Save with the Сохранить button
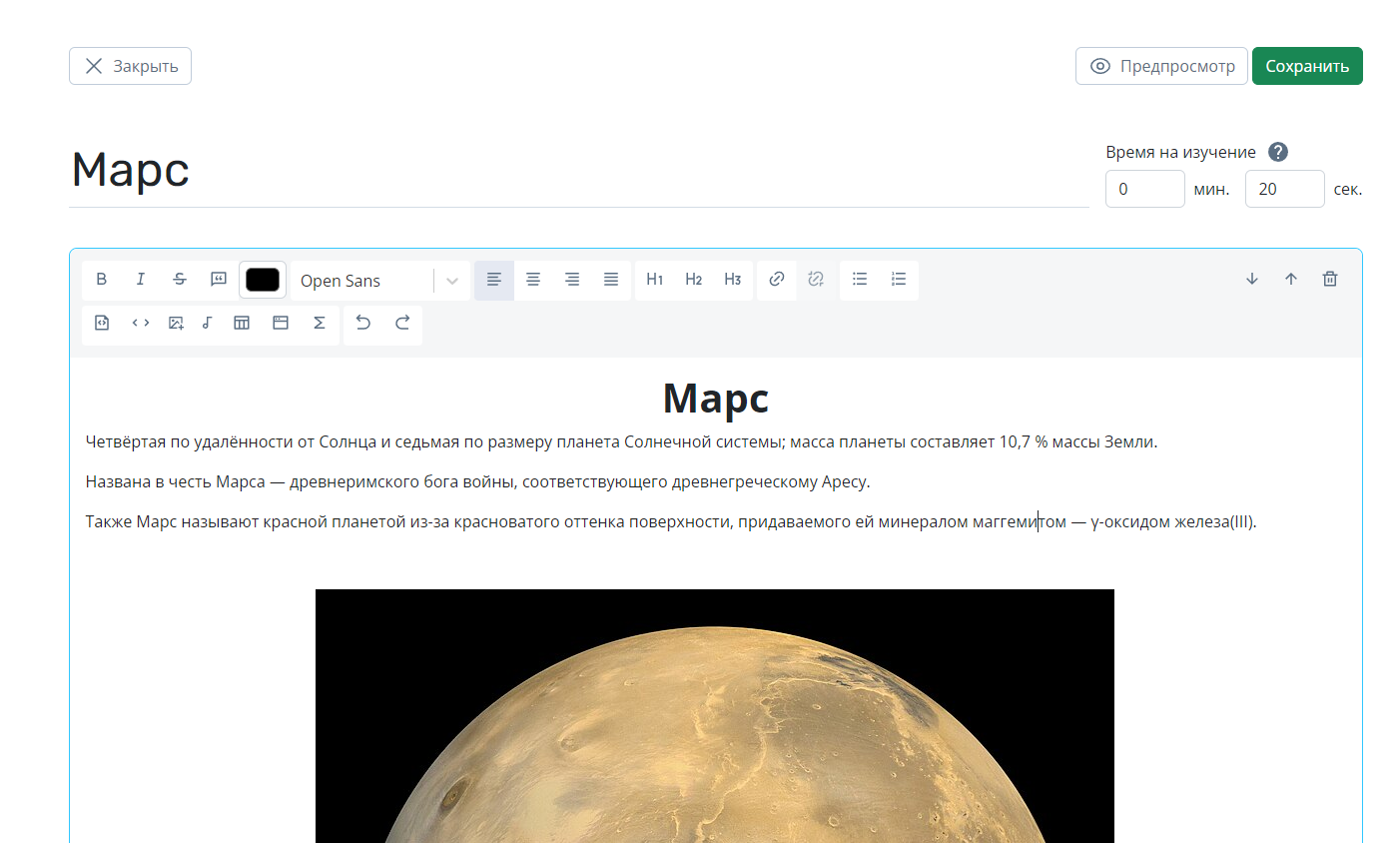1400x843 pixels. pyautogui.click(x=1307, y=66)
